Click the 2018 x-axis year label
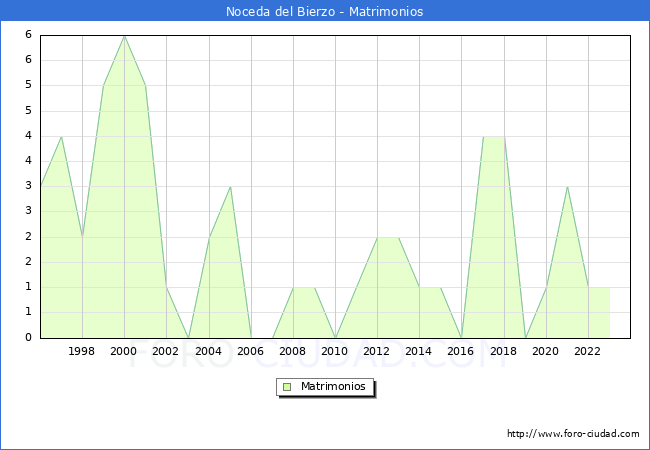Image resolution: width=650 pixels, height=450 pixels. (504, 351)
